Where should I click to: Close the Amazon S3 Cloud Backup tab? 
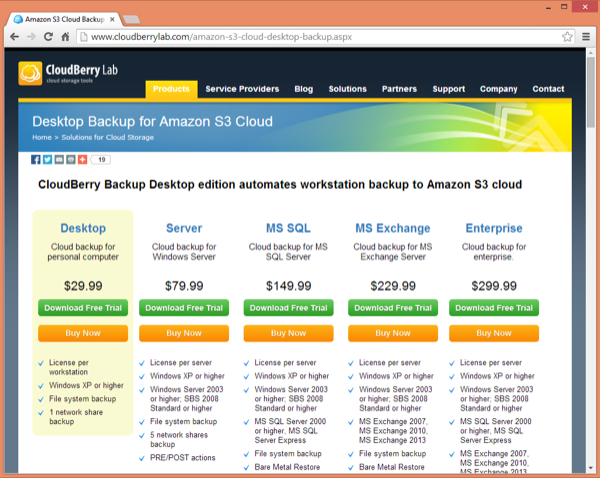[x=112, y=19]
